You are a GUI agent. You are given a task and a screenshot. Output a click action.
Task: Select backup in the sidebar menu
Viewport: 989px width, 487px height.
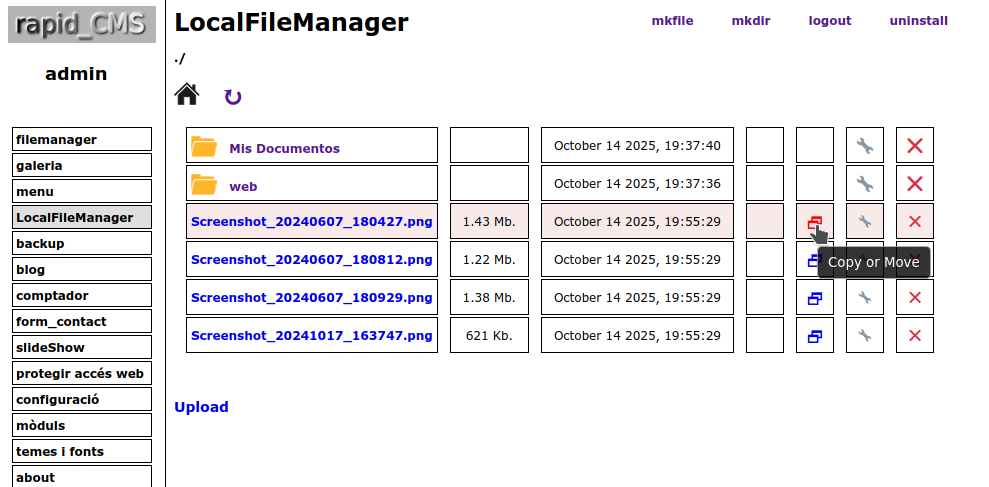82,243
